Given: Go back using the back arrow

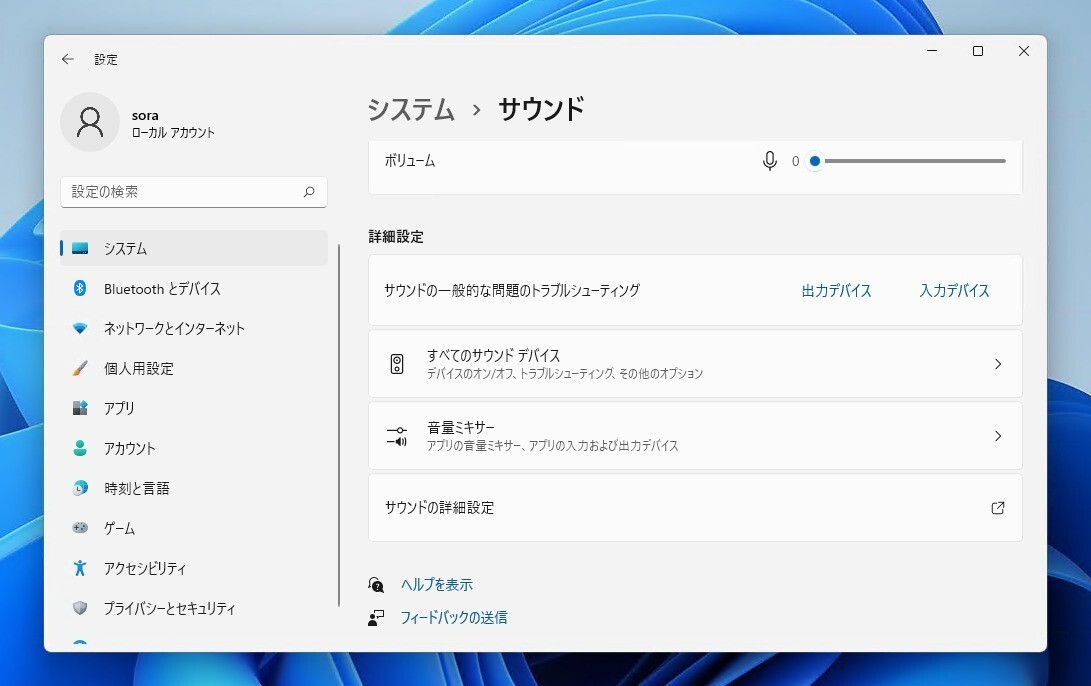Looking at the screenshot, I should pyautogui.click(x=67, y=59).
